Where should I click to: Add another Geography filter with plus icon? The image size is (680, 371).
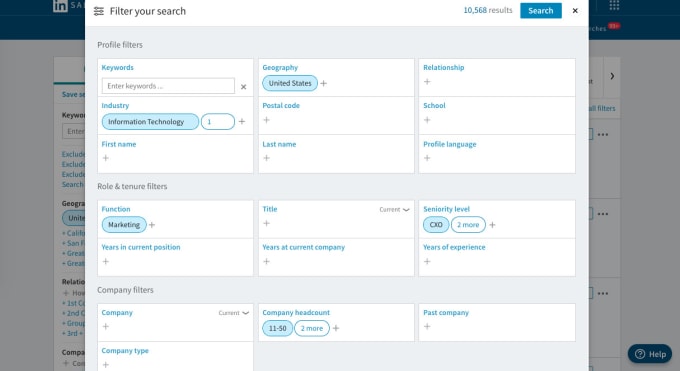(324, 83)
